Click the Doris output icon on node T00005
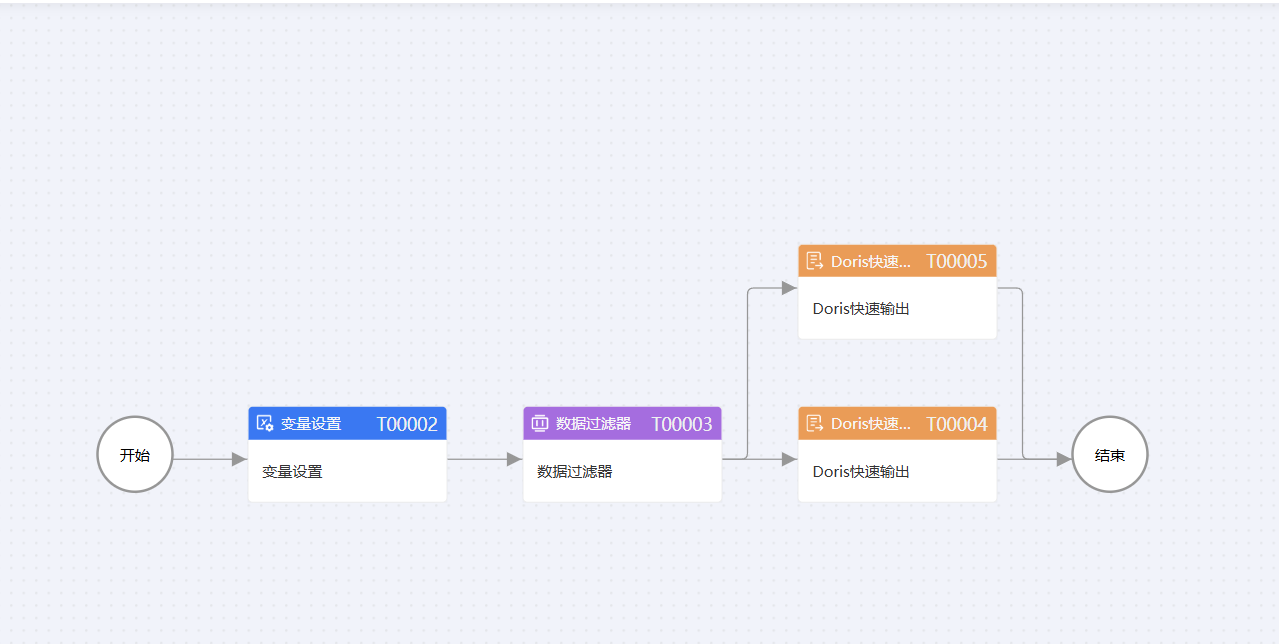Screen dimensions: 1279x644 (815, 261)
